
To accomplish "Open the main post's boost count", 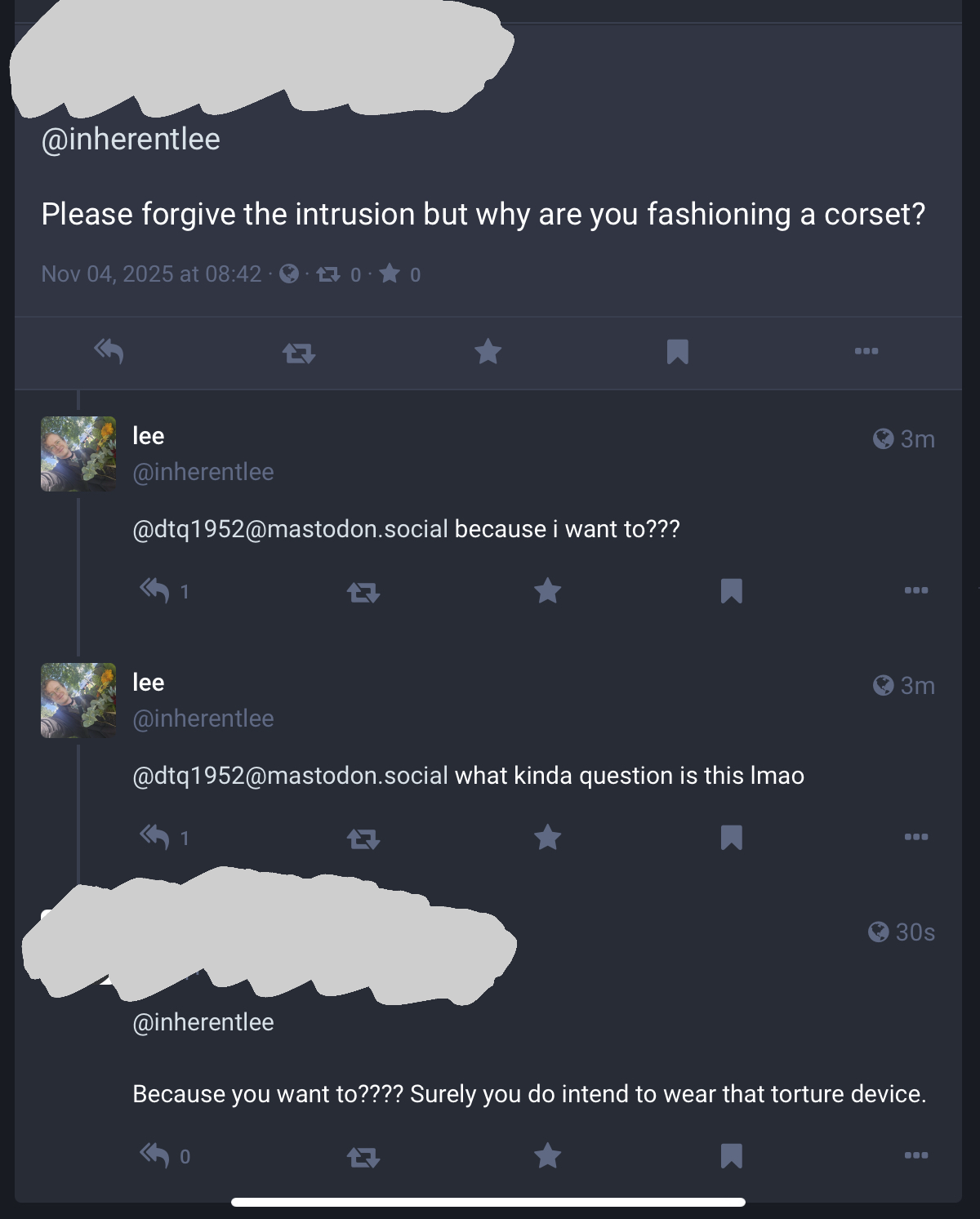I will tap(338, 274).
